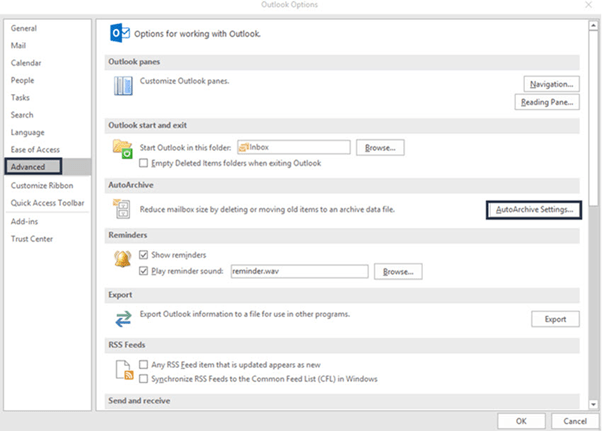Open the AutoArchive Settings dialog
This screenshot has height=431, width=602.
click(x=534, y=210)
